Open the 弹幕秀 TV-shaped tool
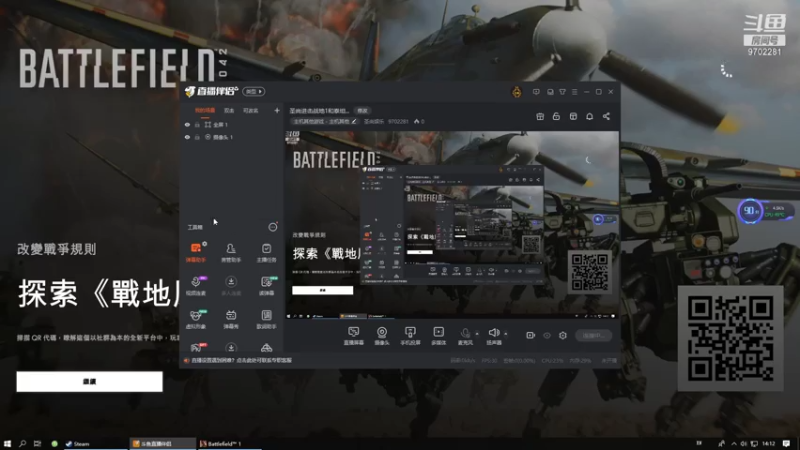Image resolution: width=800 pixels, height=450 pixels. 231,319
